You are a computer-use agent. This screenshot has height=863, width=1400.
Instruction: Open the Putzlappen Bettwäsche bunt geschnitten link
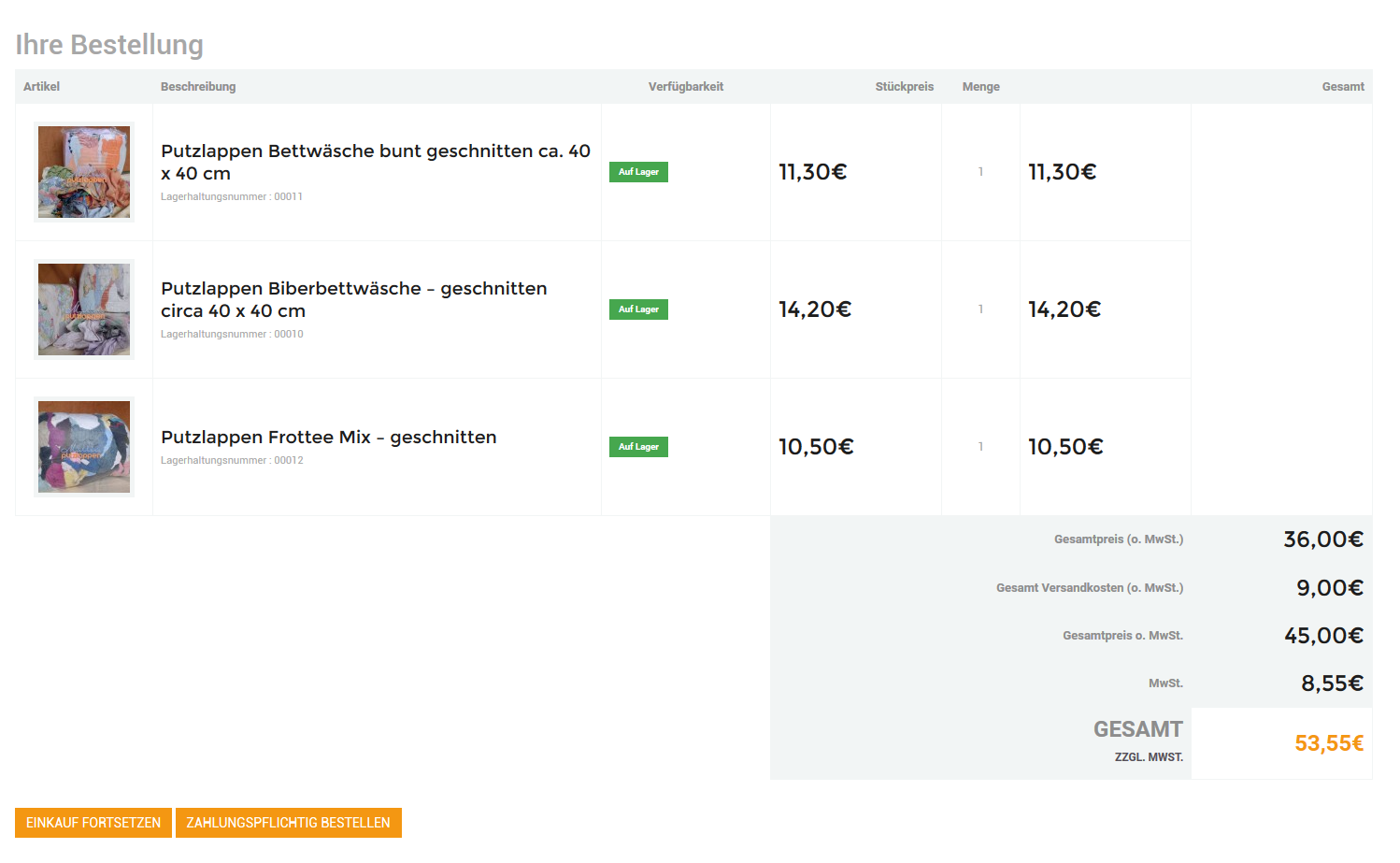coord(375,162)
